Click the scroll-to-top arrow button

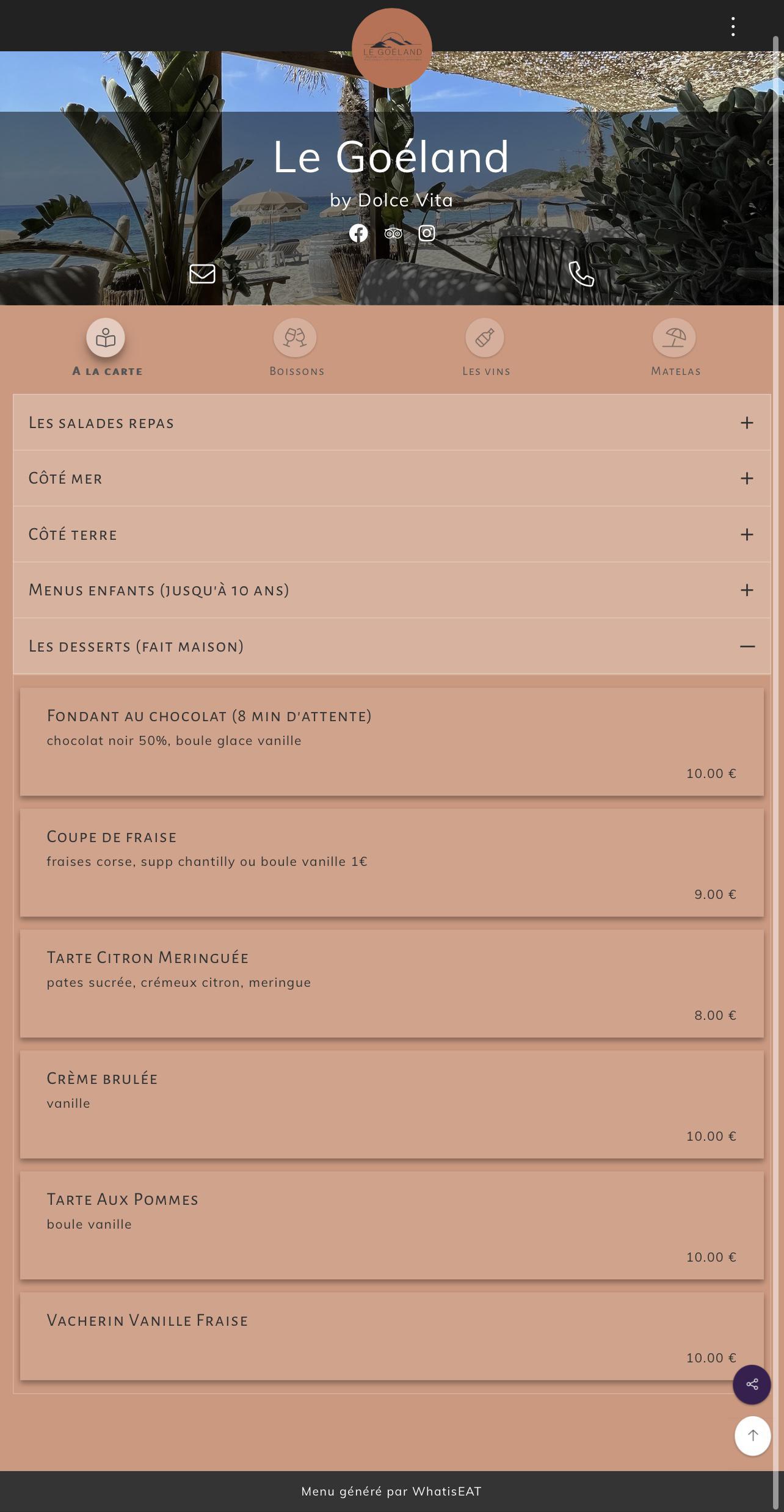coord(753,1436)
